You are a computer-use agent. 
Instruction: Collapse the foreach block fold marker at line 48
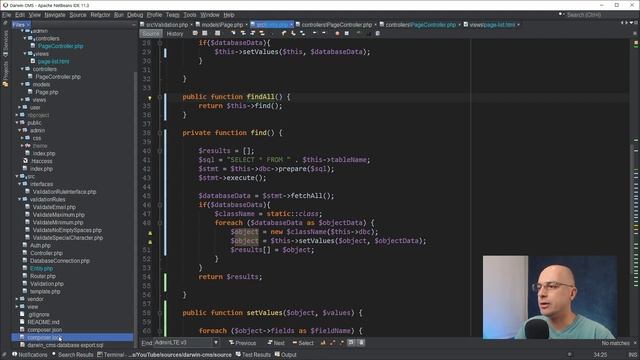pos(160,223)
